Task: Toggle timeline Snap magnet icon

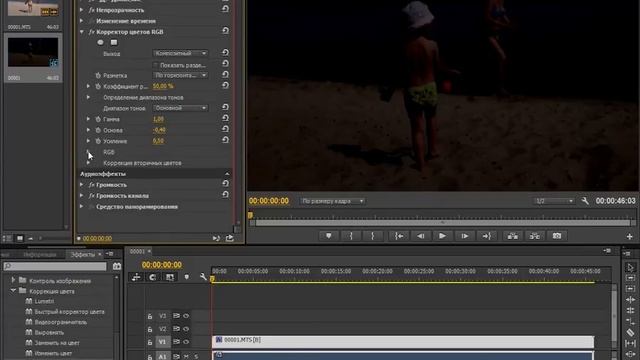Action: pos(152,277)
